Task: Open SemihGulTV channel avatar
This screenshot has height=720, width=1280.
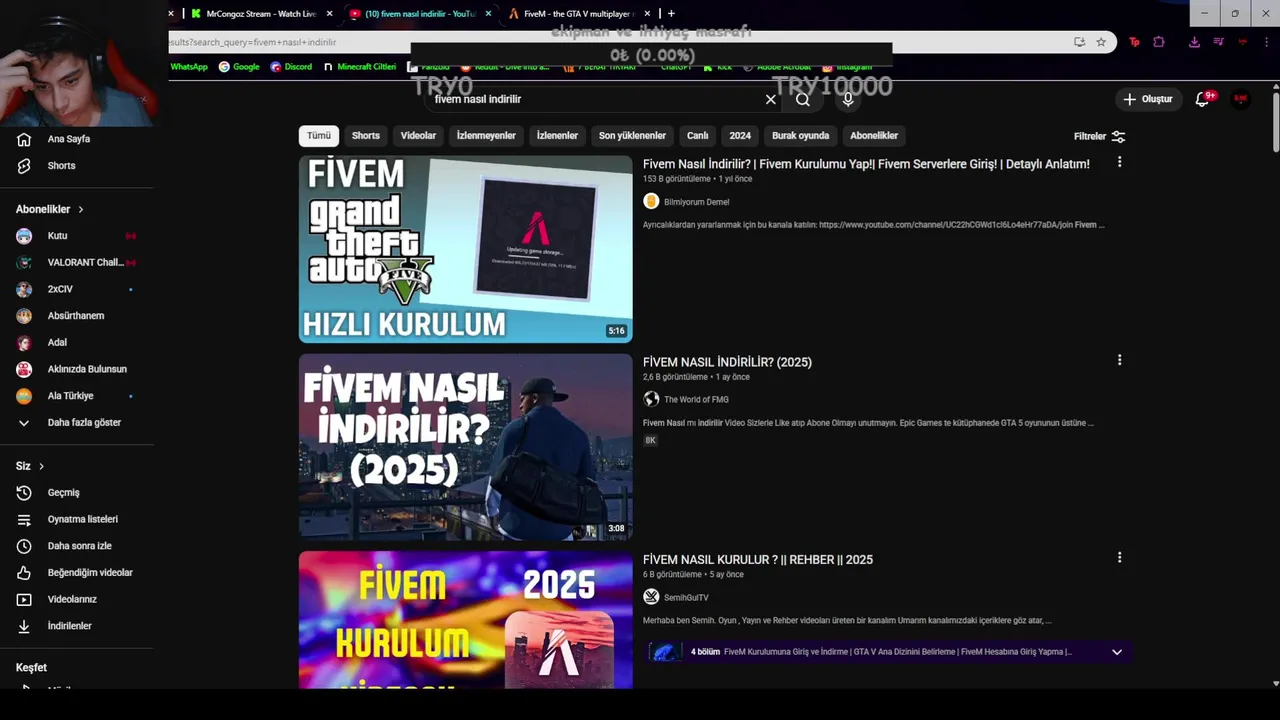Action: [x=651, y=597]
